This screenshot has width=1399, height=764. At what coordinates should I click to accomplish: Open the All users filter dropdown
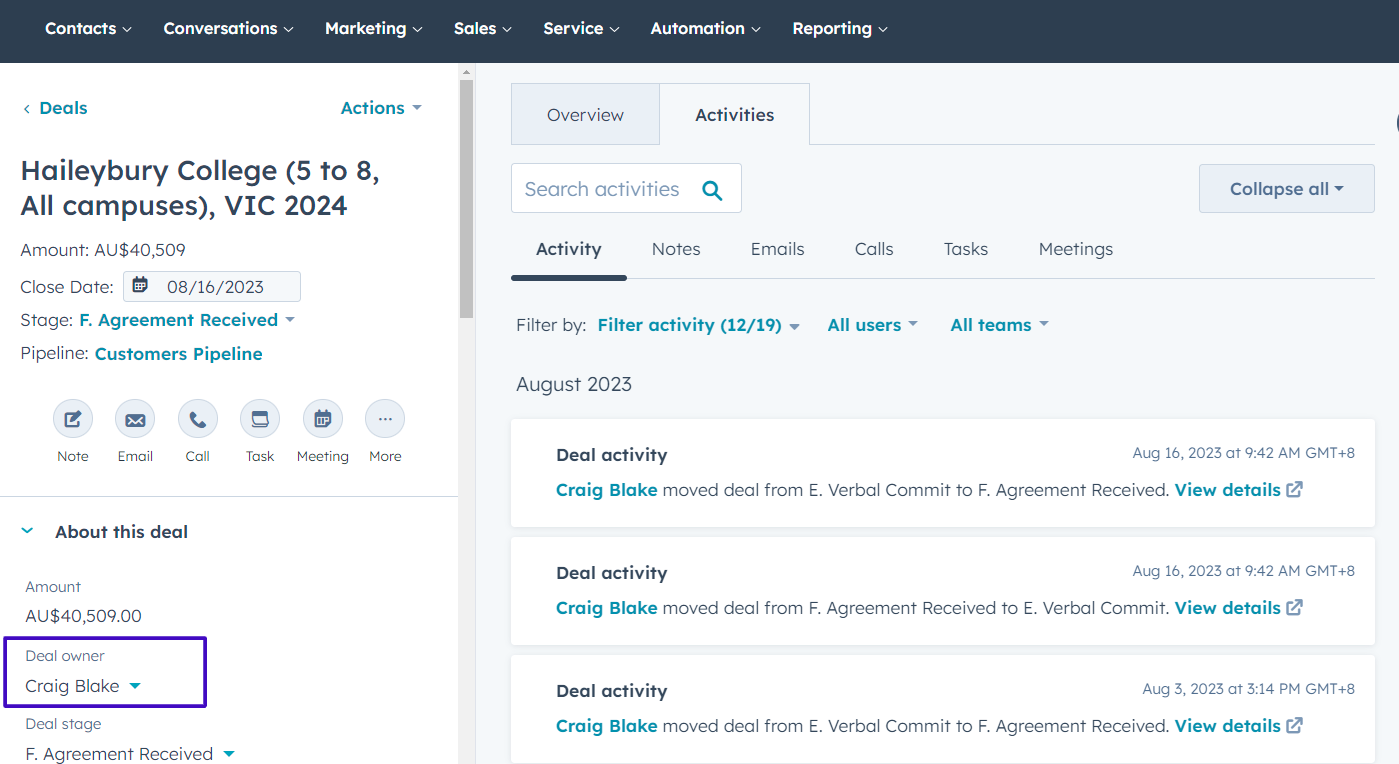tap(871, 325)
